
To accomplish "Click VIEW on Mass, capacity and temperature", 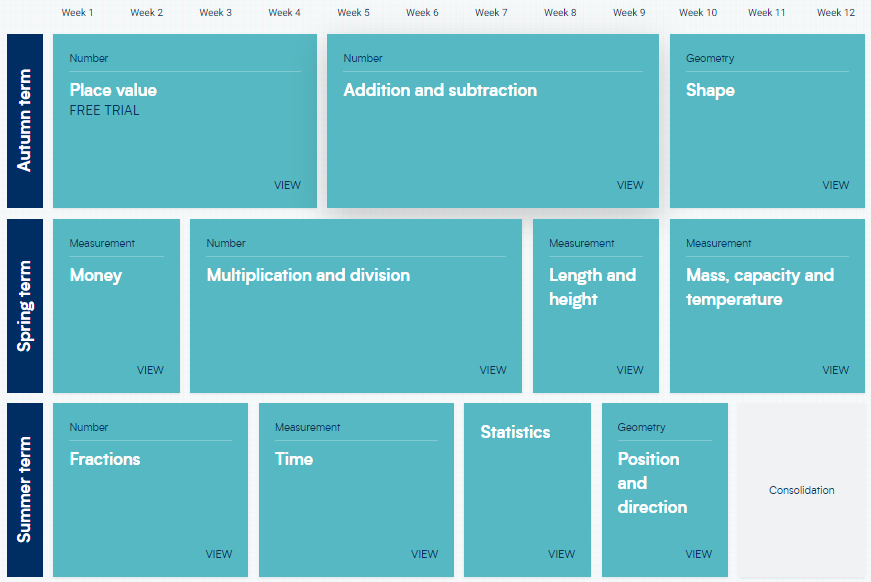I will 835,370.
